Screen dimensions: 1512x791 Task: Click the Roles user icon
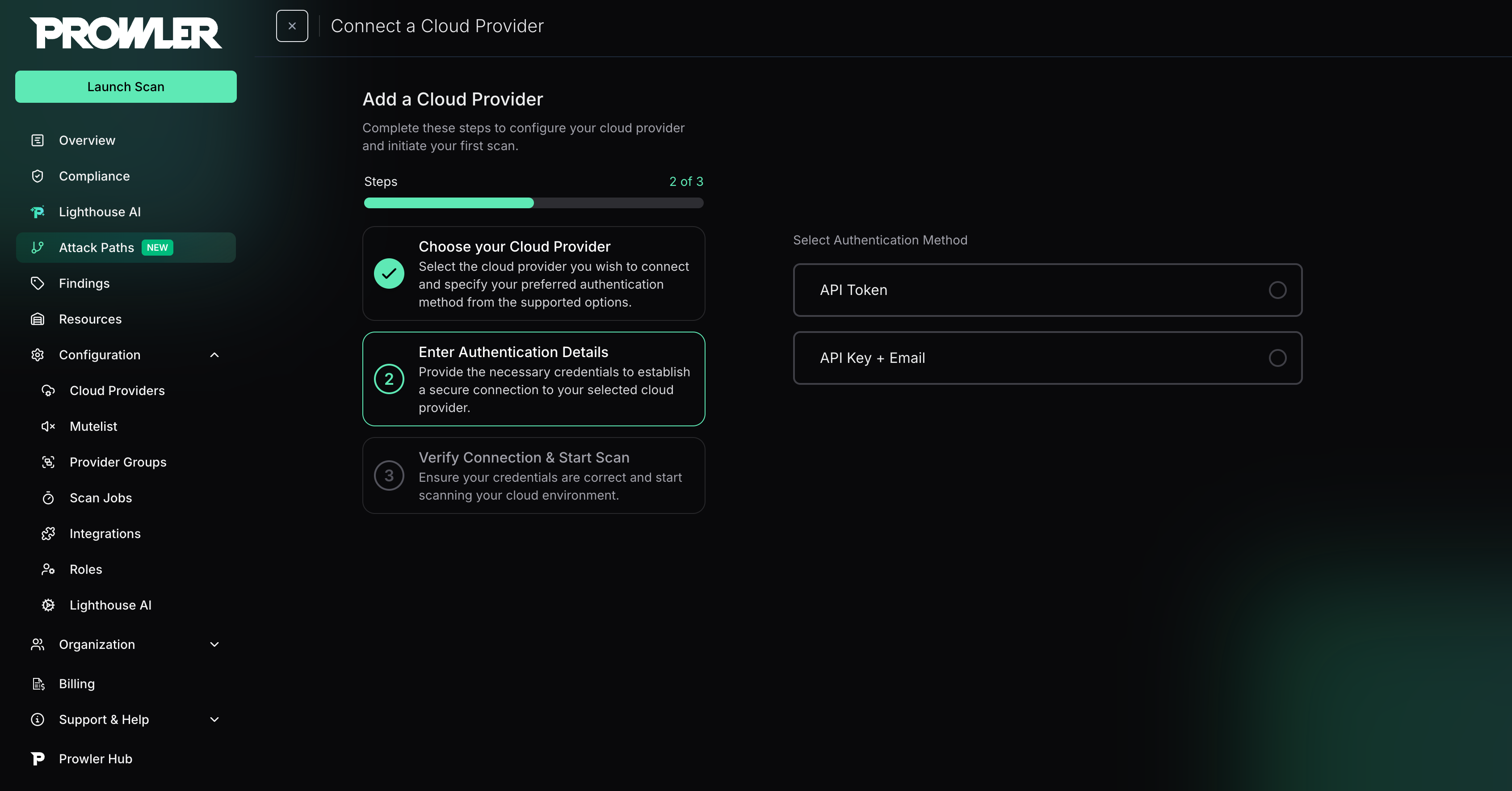click(47, 569)
